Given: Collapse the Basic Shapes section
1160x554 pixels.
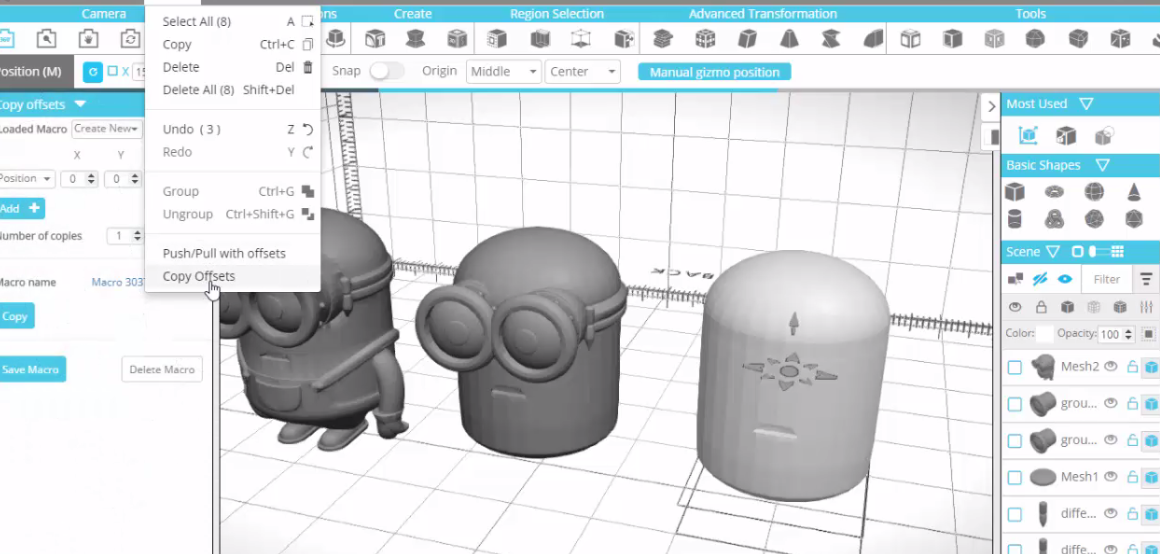Looking at the screenshot, I should [1102, 165].
